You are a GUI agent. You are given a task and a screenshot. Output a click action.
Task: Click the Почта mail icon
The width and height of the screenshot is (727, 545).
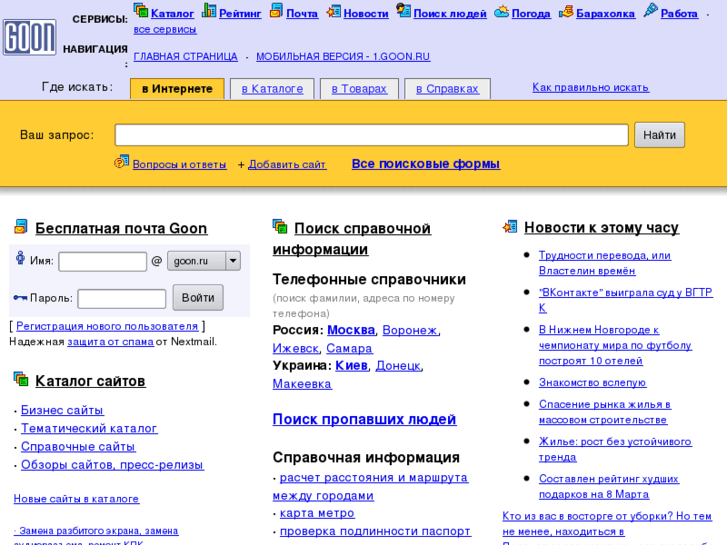[x=276, y=10]
